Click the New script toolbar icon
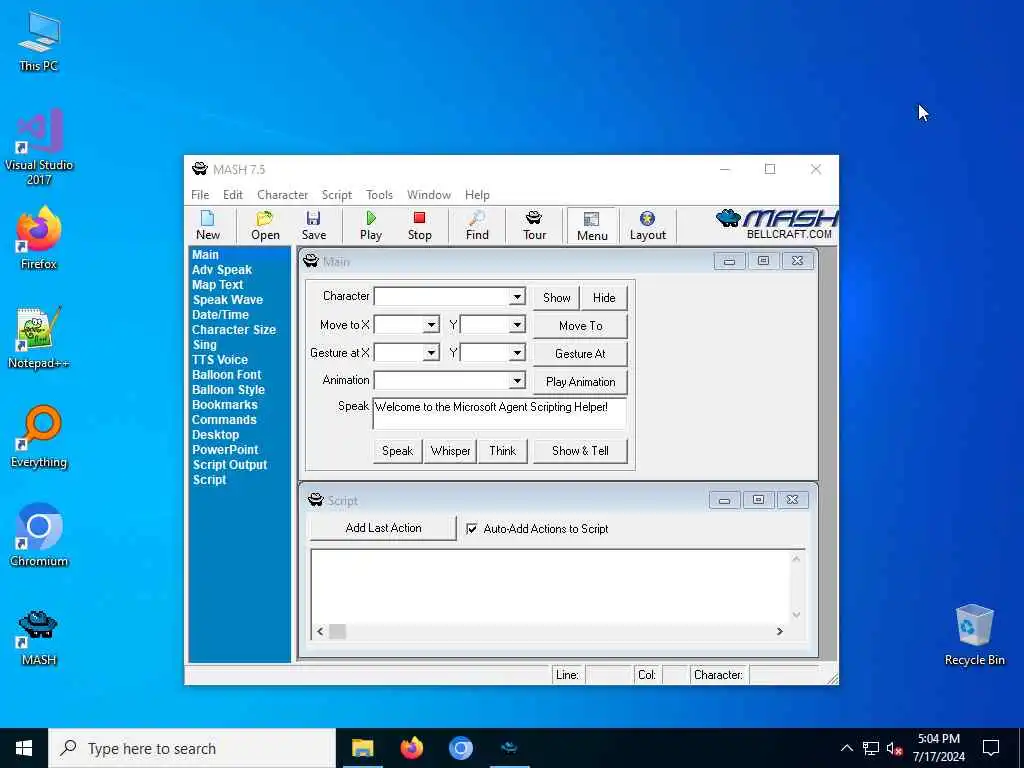This screenshot has width=1024, height=768. 208,225
